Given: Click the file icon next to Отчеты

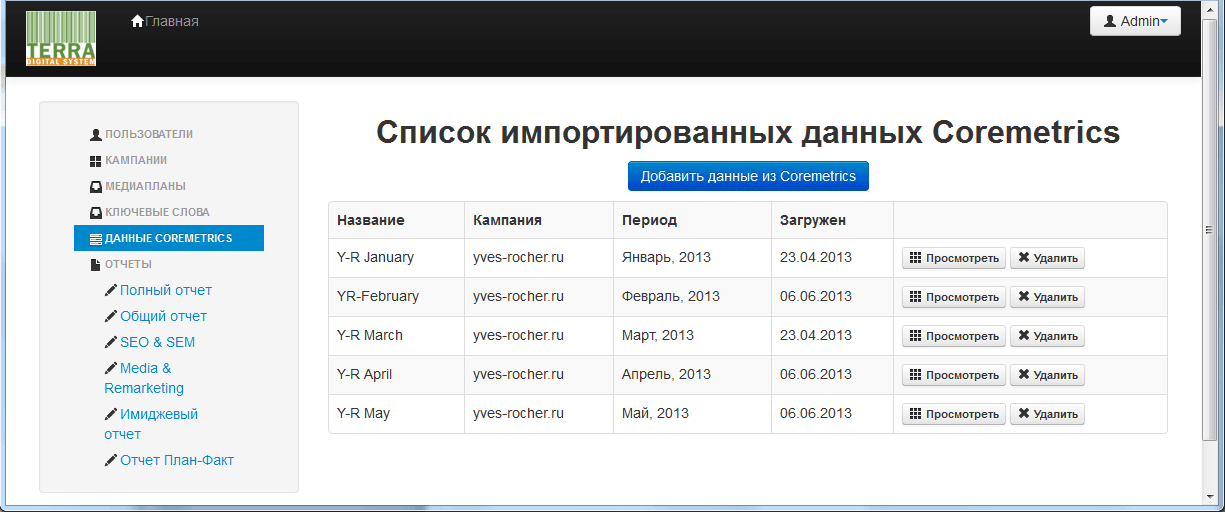Looking at the screenshot, I should click(95, 264).
